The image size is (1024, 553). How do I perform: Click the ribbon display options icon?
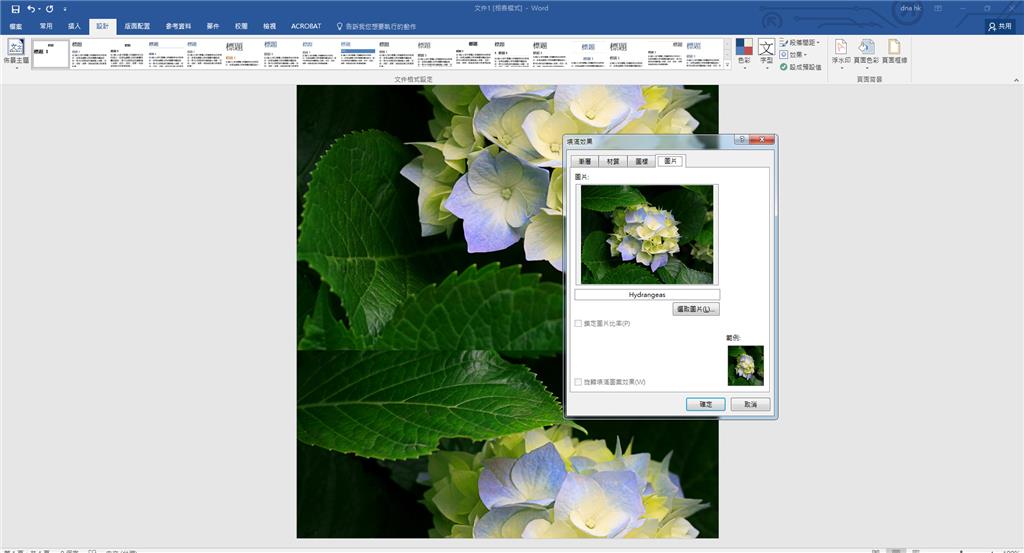[x=938, y=8]
